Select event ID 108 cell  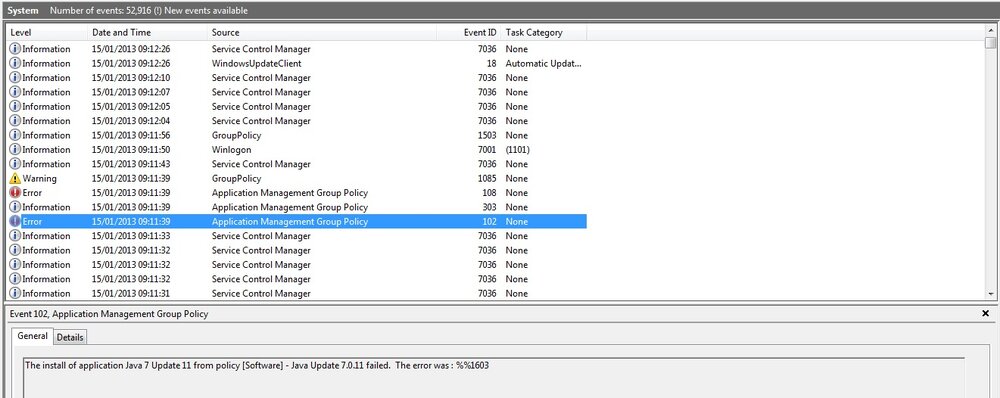pyautogui.click(x=489, y=193)
